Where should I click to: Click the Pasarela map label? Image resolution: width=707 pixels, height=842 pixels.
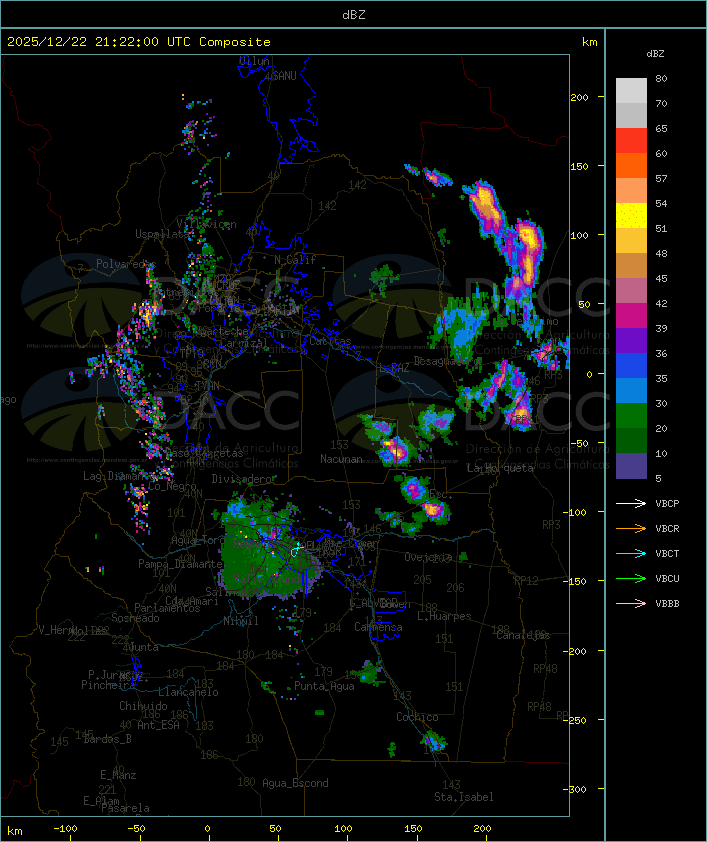(x=125, y=808)
